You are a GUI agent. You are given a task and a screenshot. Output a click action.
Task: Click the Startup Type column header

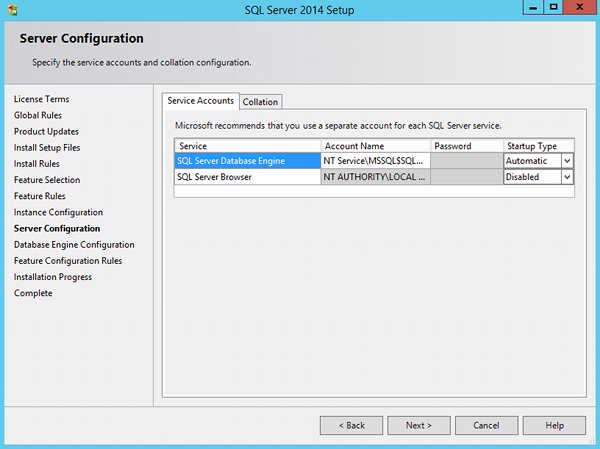[538, 146]
